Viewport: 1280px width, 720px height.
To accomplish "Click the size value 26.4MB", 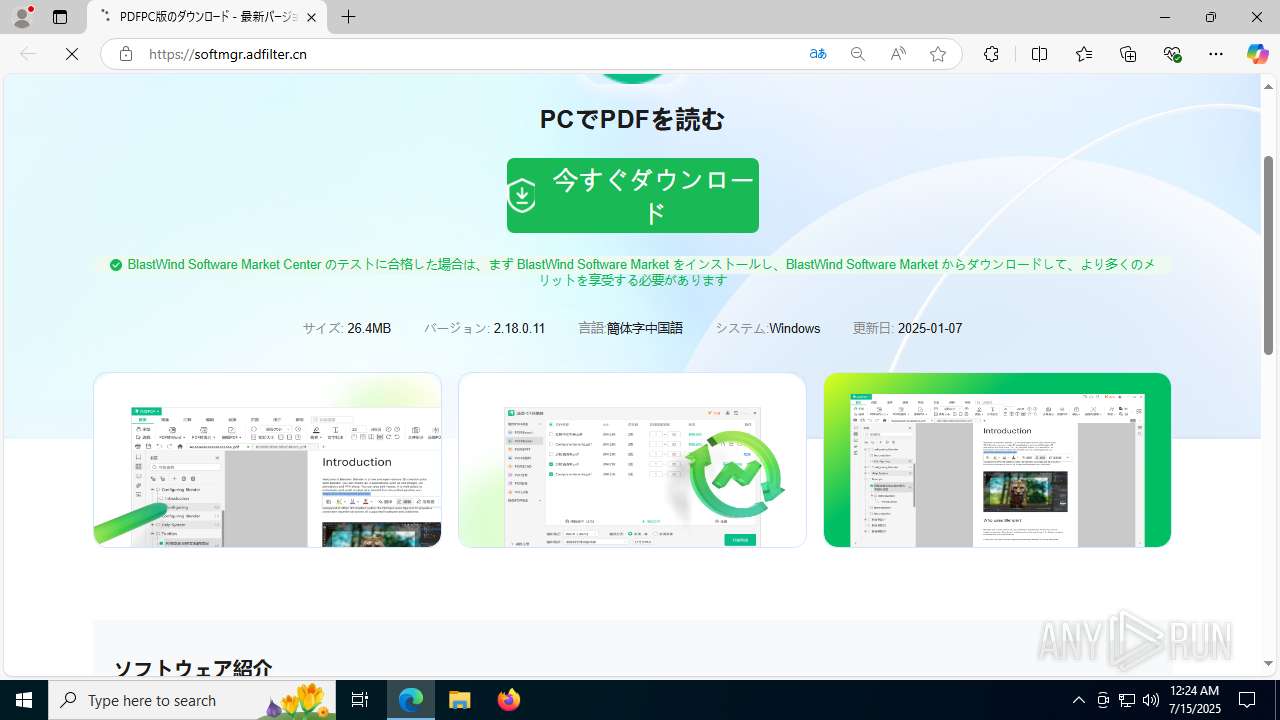I will click(x=369, y=328).
